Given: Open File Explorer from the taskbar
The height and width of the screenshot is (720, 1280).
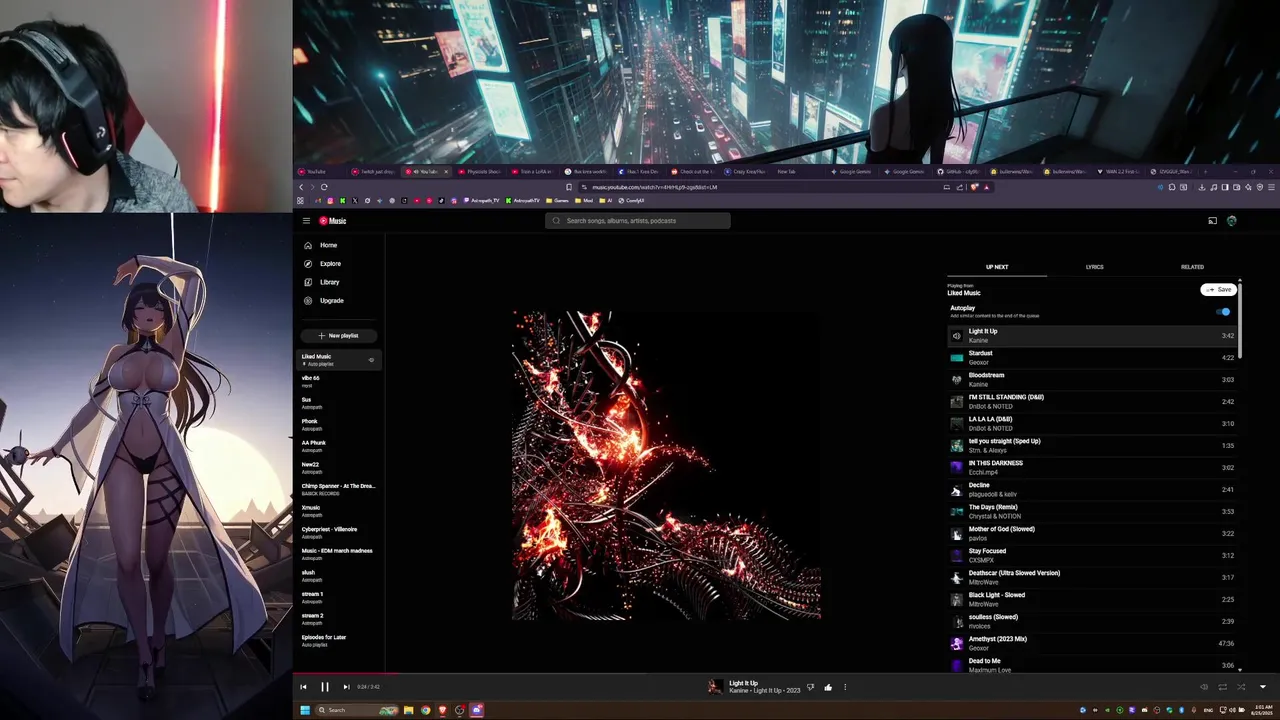Looking at the screenshot, I should (408, 710).
